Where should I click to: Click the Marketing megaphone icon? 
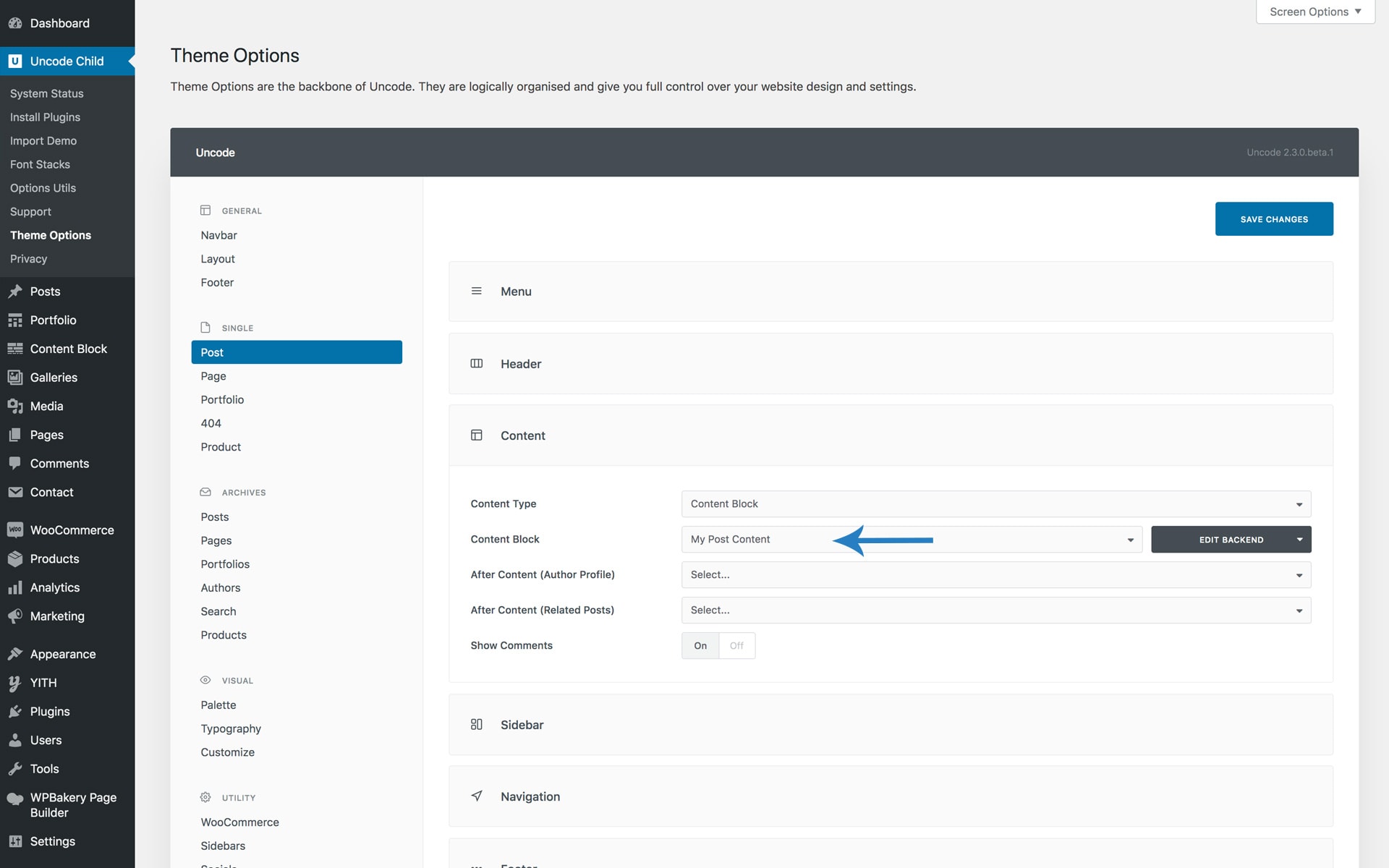click(x=15, y=616)
